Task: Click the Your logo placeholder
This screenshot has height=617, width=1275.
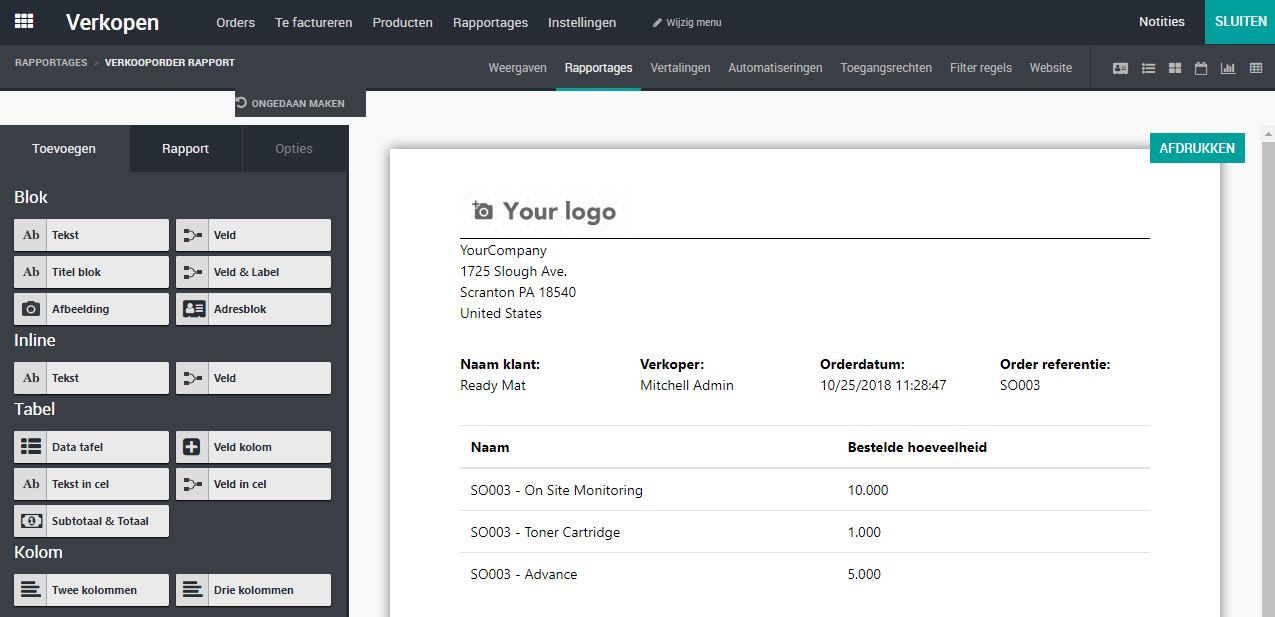Action: click(x=543, y=210)
